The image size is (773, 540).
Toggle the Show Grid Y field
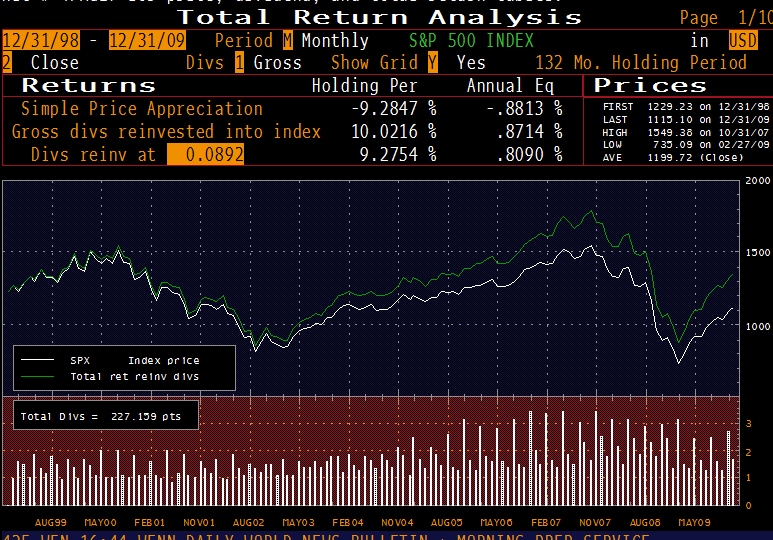click(x=432, y=62)
